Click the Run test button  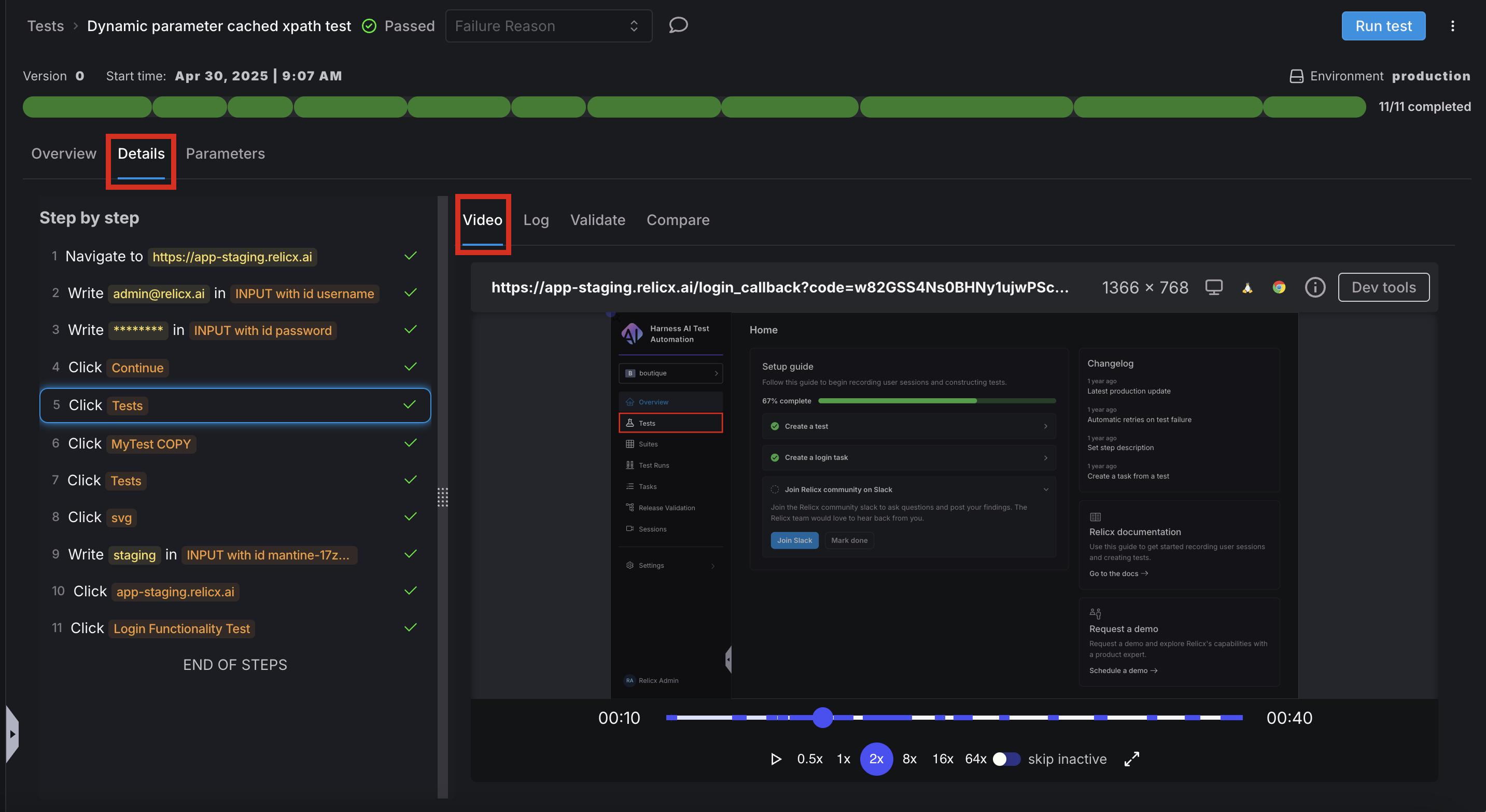pos(1383,26)
